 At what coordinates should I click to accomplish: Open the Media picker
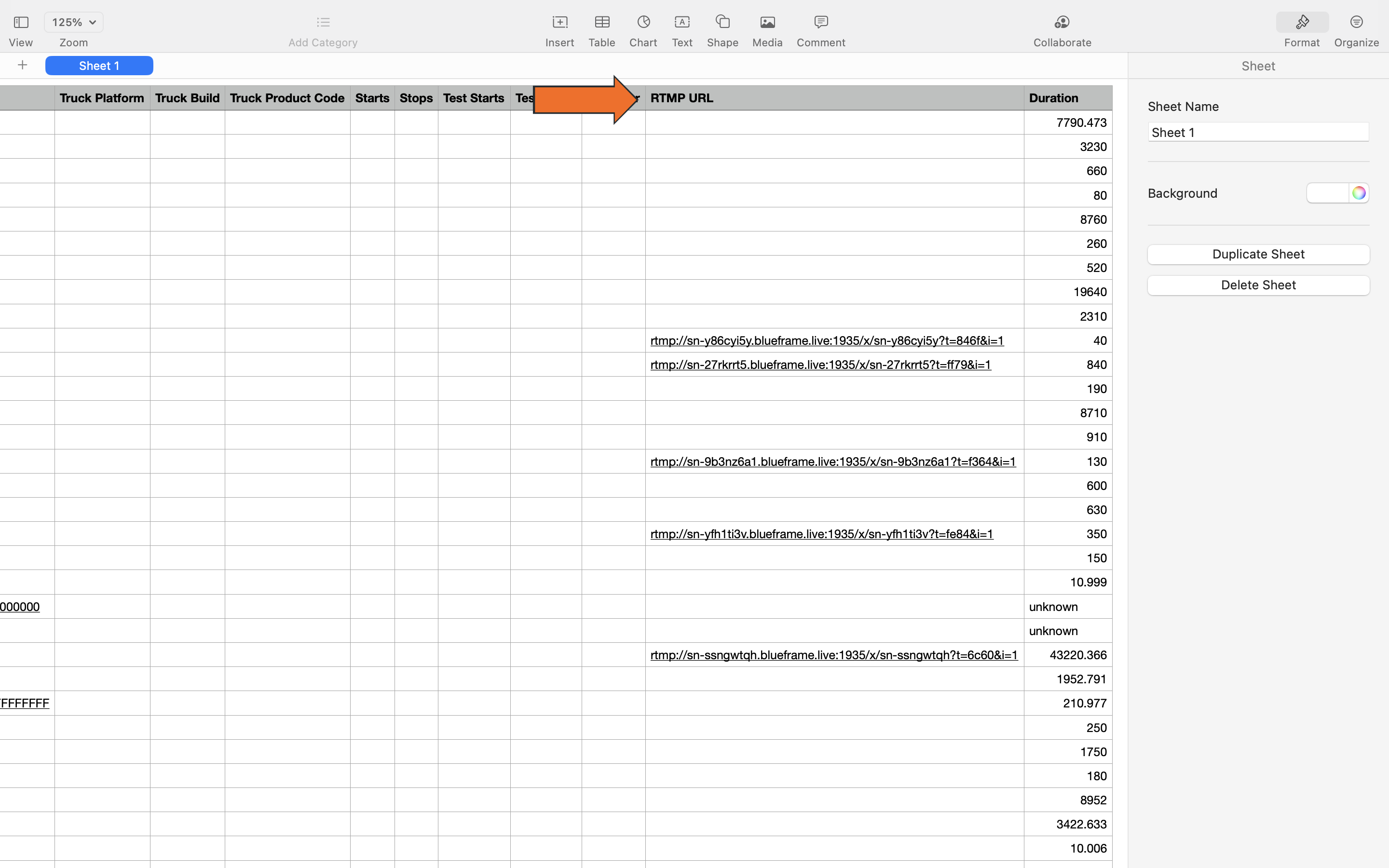(767, 22)
